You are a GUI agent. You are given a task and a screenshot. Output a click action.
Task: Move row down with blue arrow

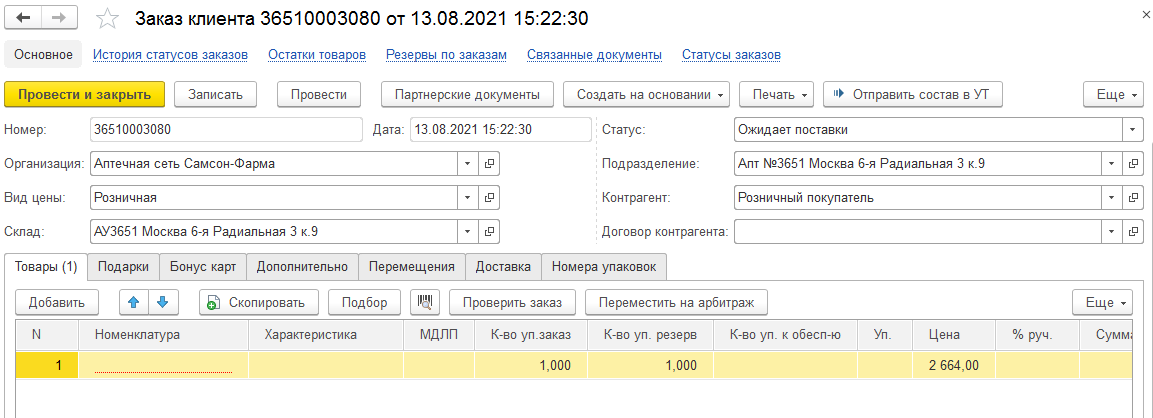pyautogui.click(x=162, y=302)
